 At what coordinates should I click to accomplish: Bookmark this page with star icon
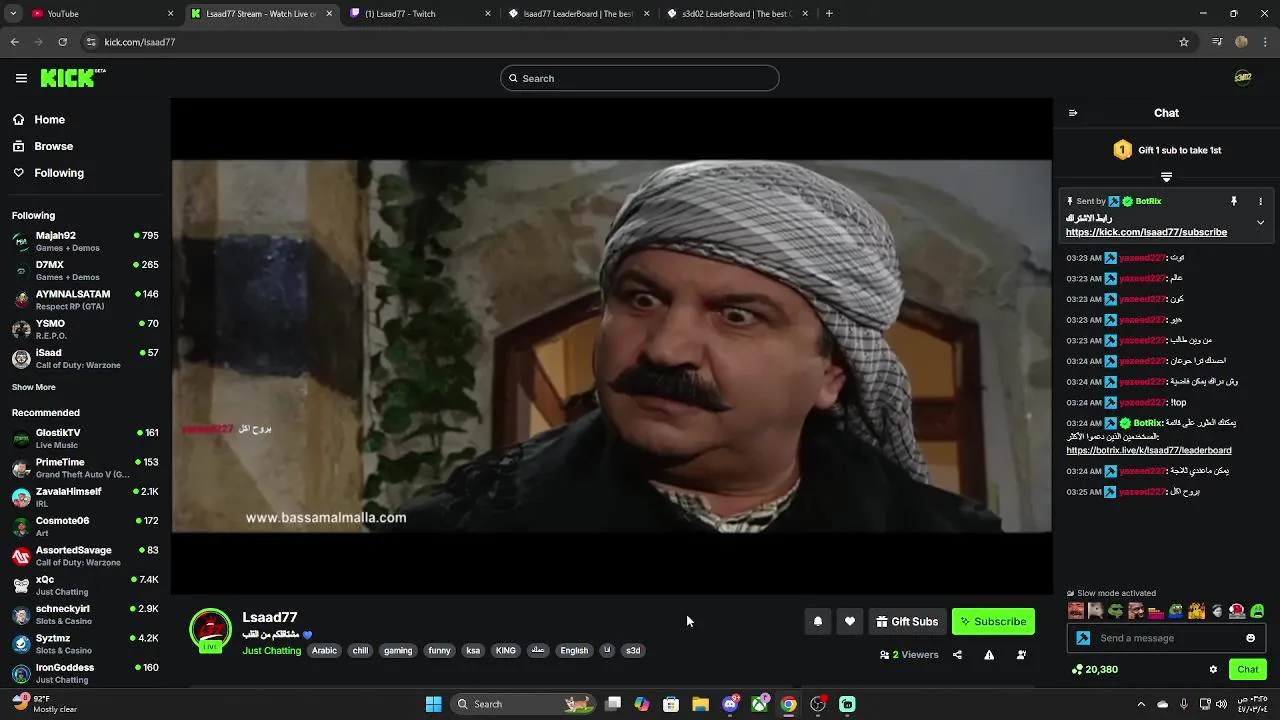pos(1184,42)
